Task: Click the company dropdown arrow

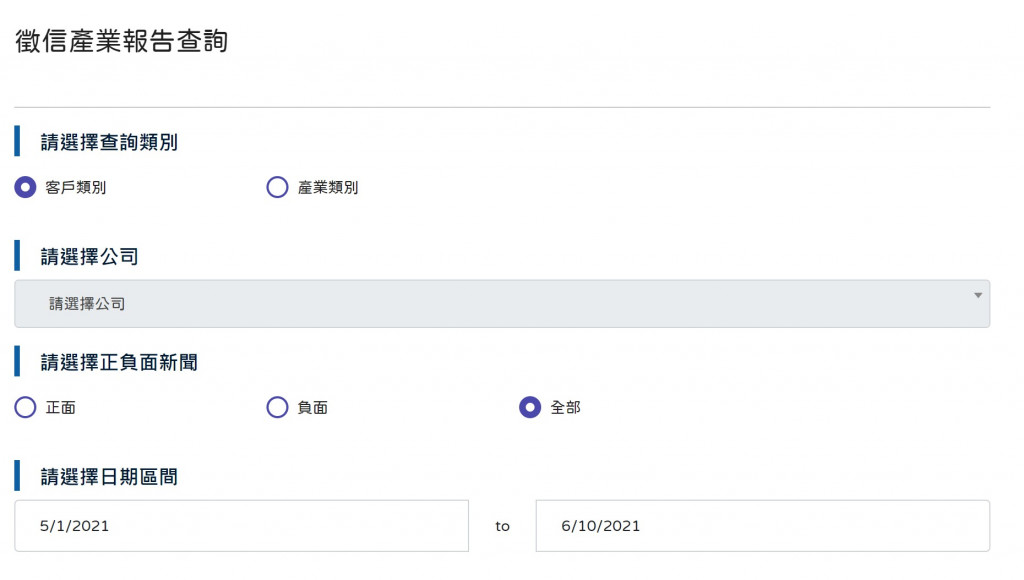Action: (x=977, y=295)
